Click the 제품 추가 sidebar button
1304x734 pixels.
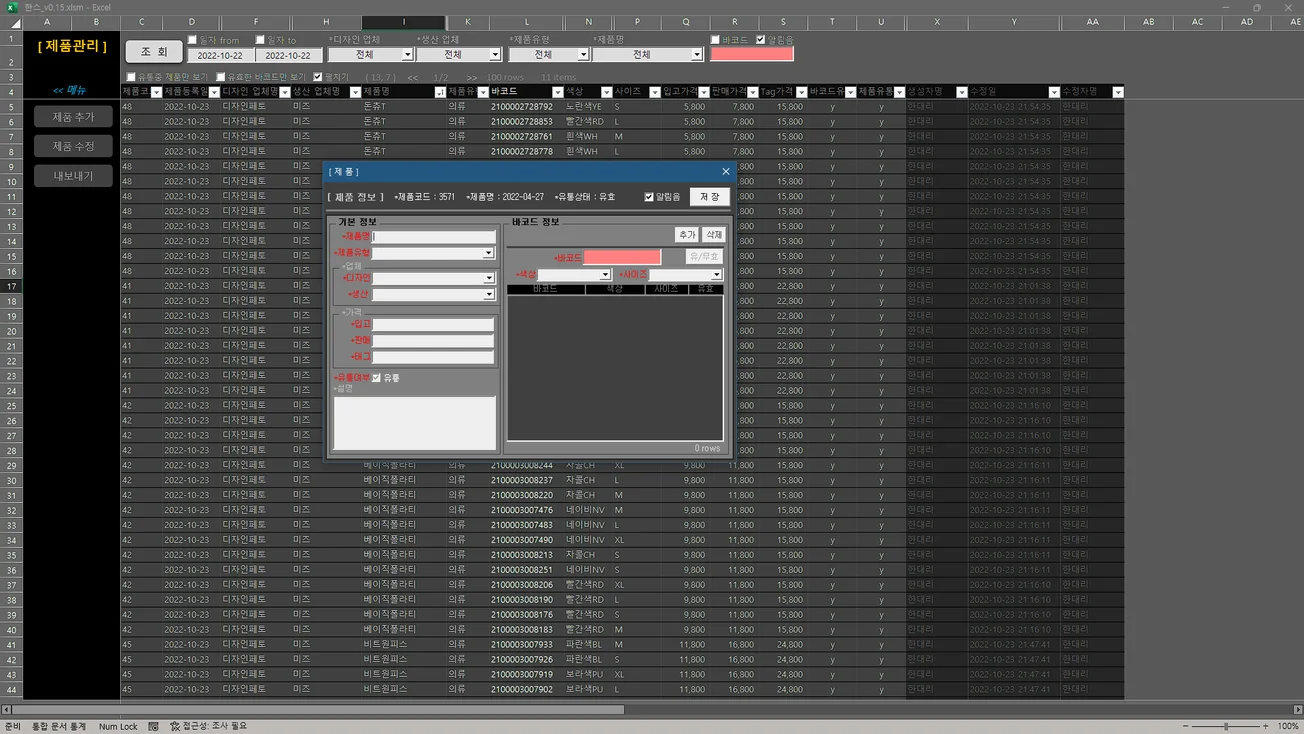point(73,117)
